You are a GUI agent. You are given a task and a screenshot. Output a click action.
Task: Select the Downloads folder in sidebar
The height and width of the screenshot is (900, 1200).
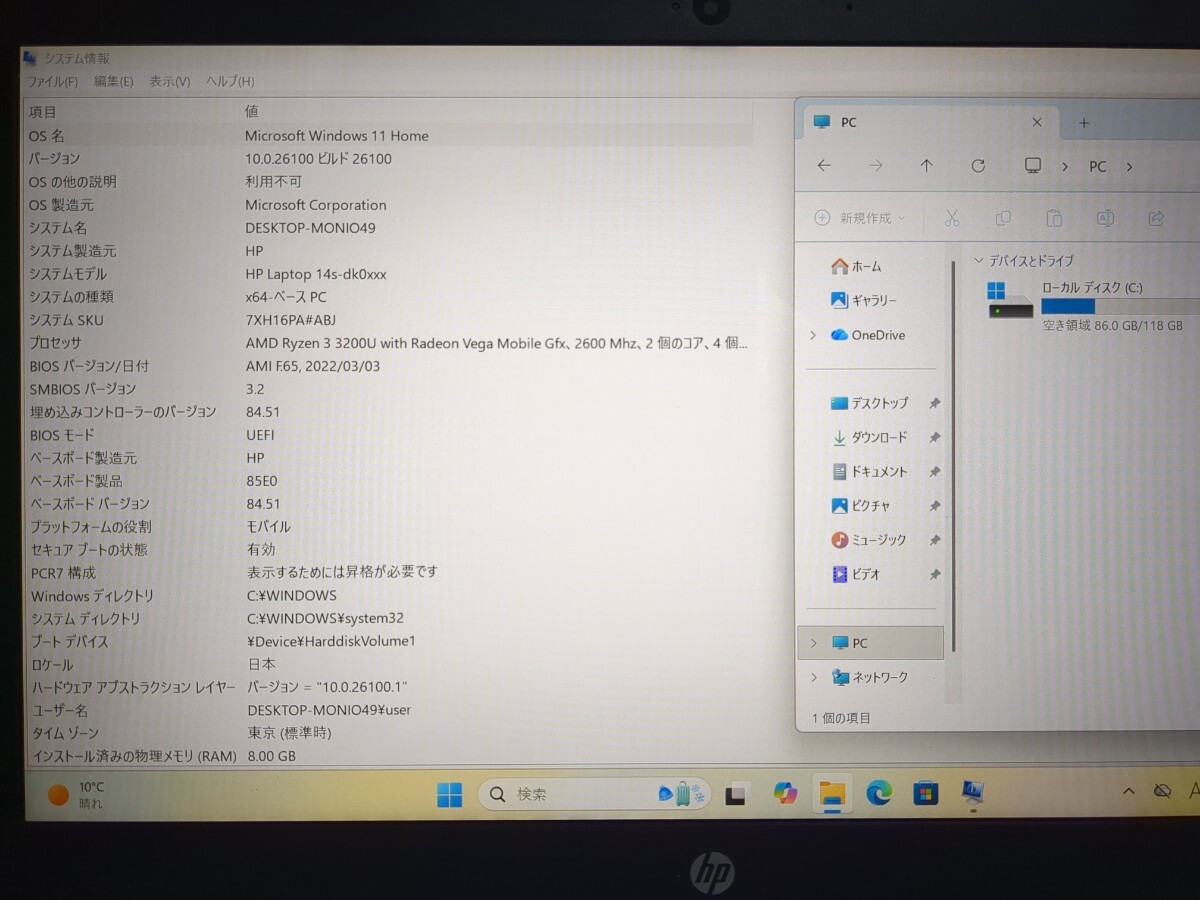click(878, 437)
